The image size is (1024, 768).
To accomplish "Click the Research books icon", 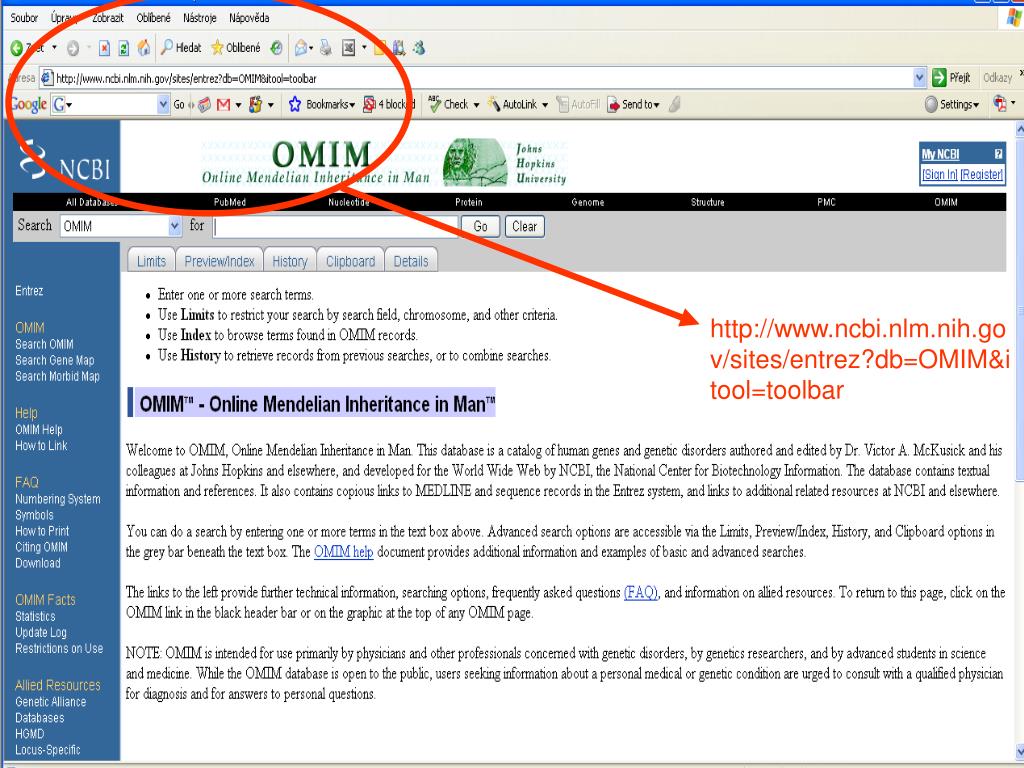I will click(398, 48).
